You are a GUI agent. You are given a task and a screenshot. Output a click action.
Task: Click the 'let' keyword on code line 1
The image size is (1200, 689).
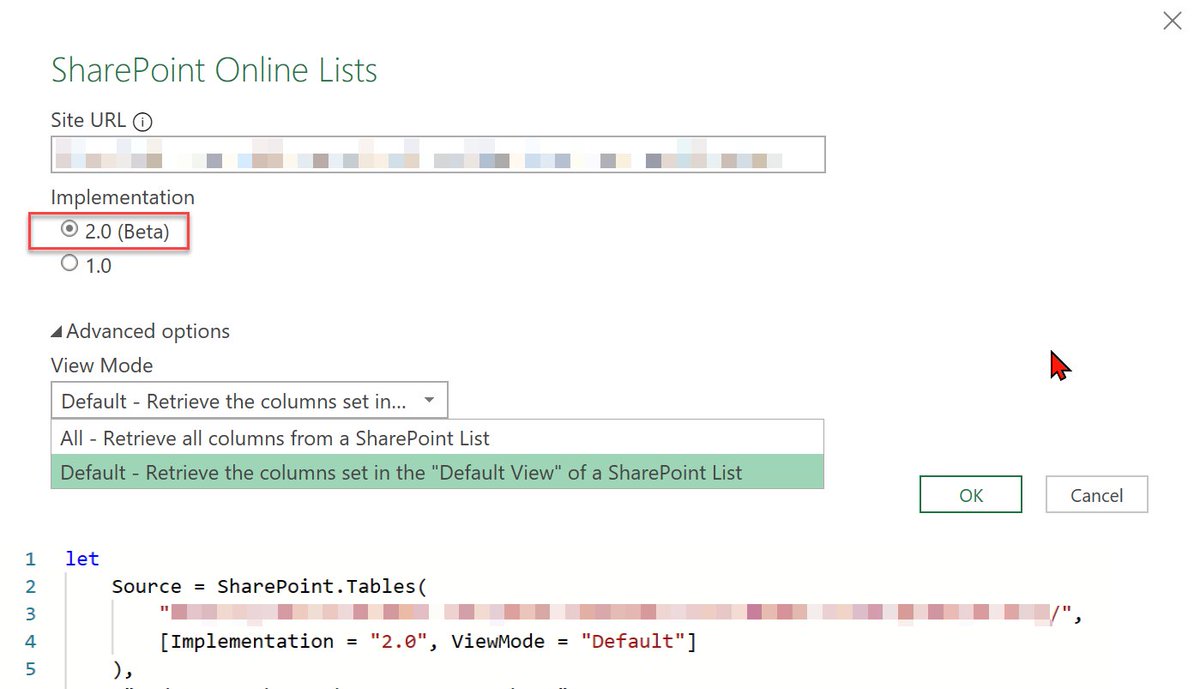(82, 559)
